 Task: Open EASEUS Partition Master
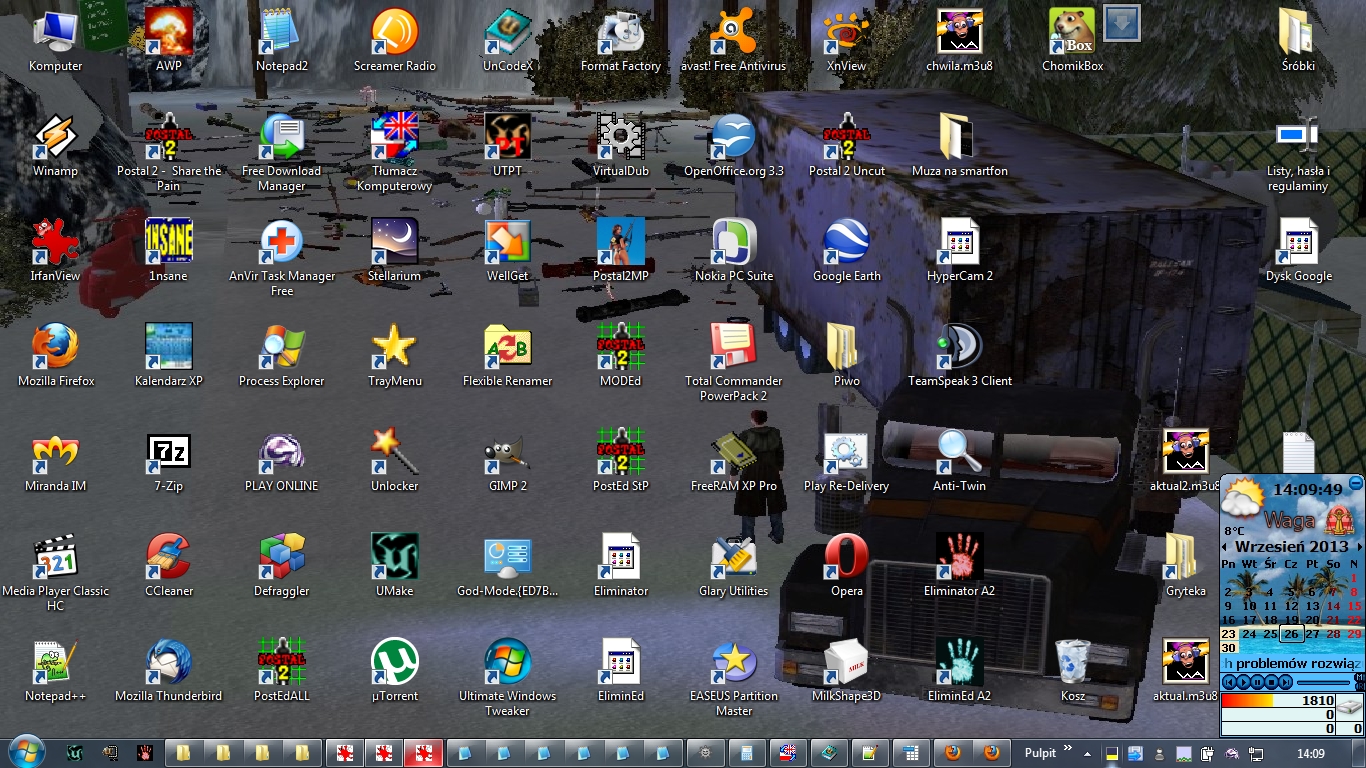tap(733, 677)
